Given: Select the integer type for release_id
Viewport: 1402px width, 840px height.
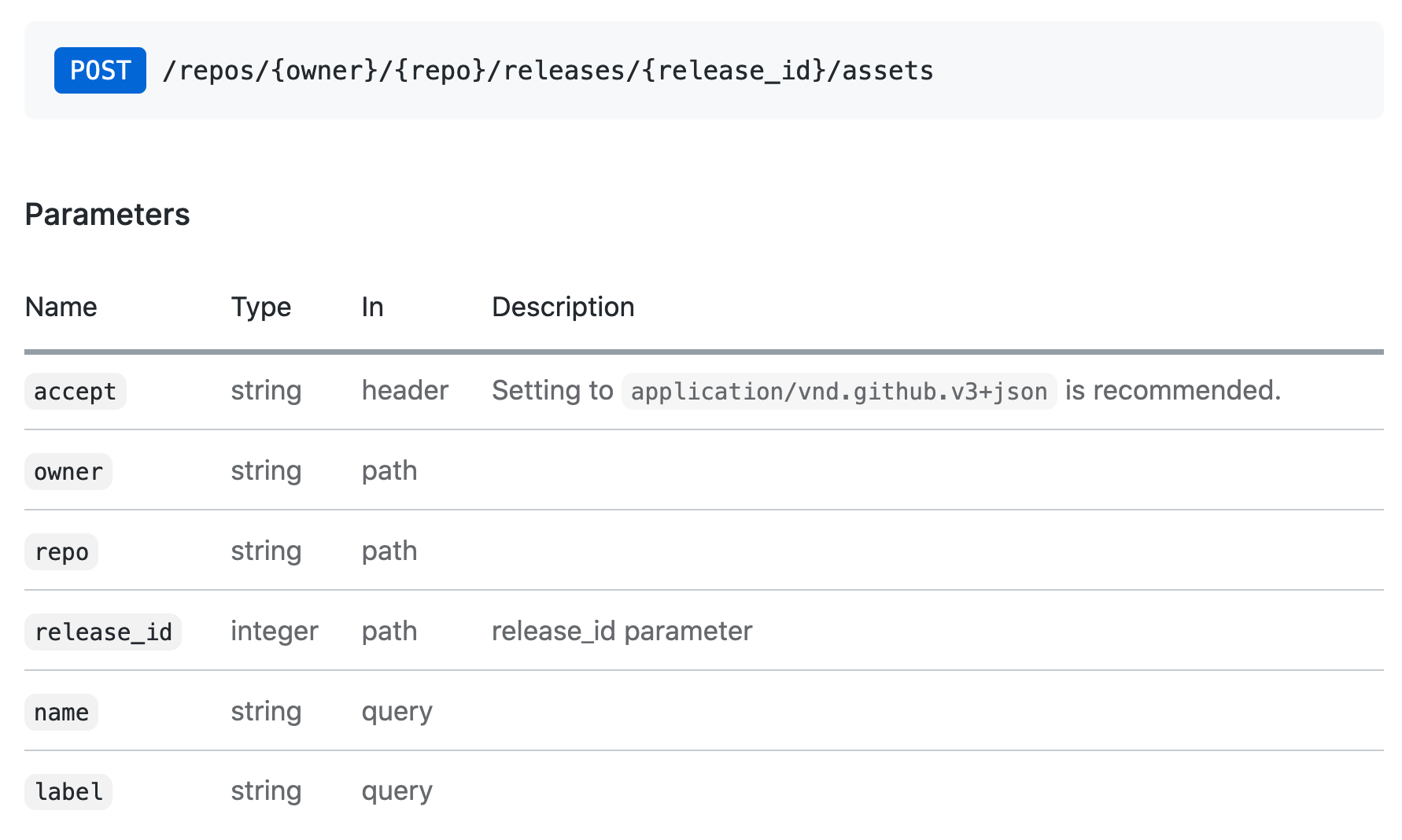Looking at the screenshot, I should click(x=275, y=631).
